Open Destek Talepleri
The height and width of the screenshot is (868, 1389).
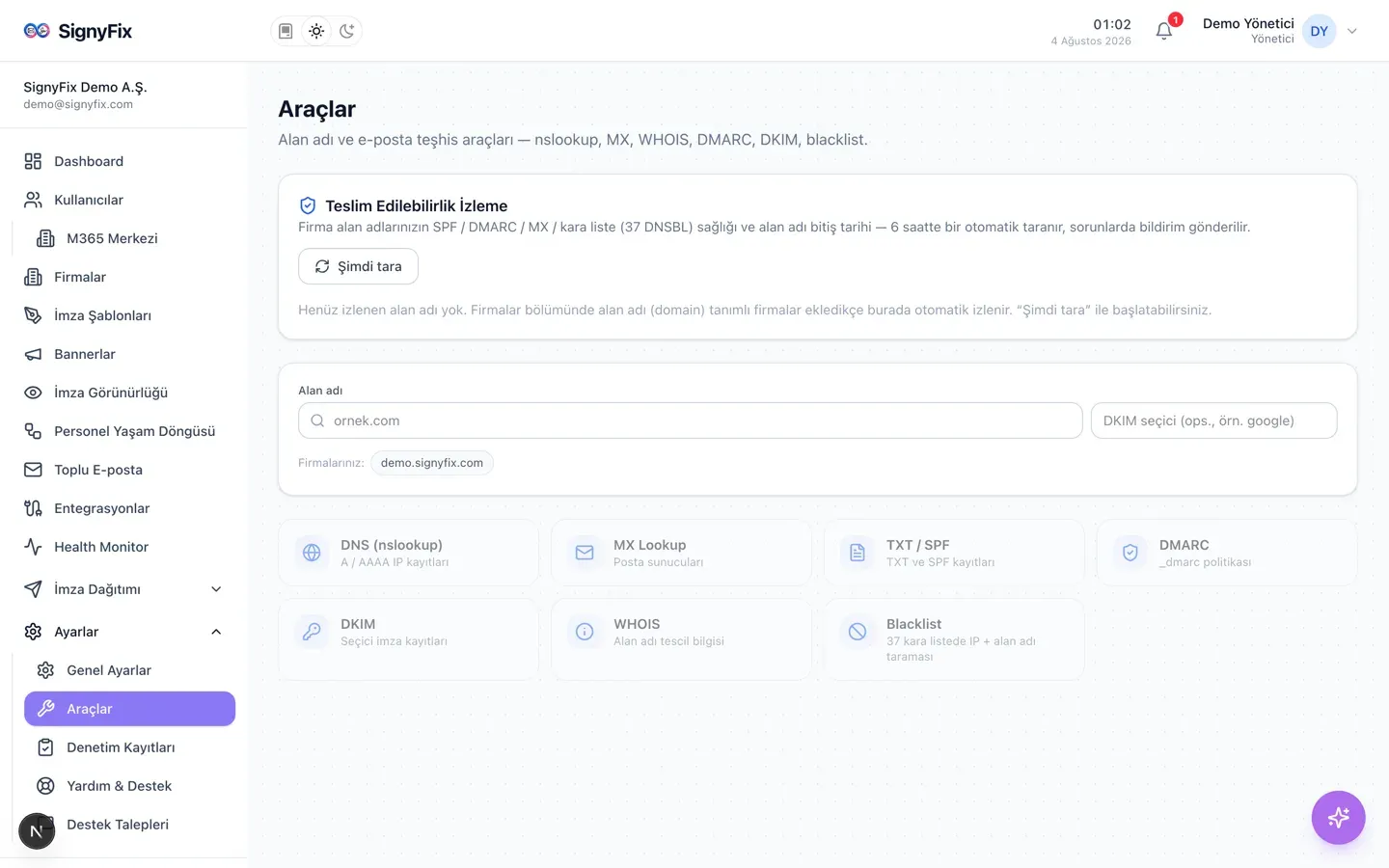[x=129, y=825]
